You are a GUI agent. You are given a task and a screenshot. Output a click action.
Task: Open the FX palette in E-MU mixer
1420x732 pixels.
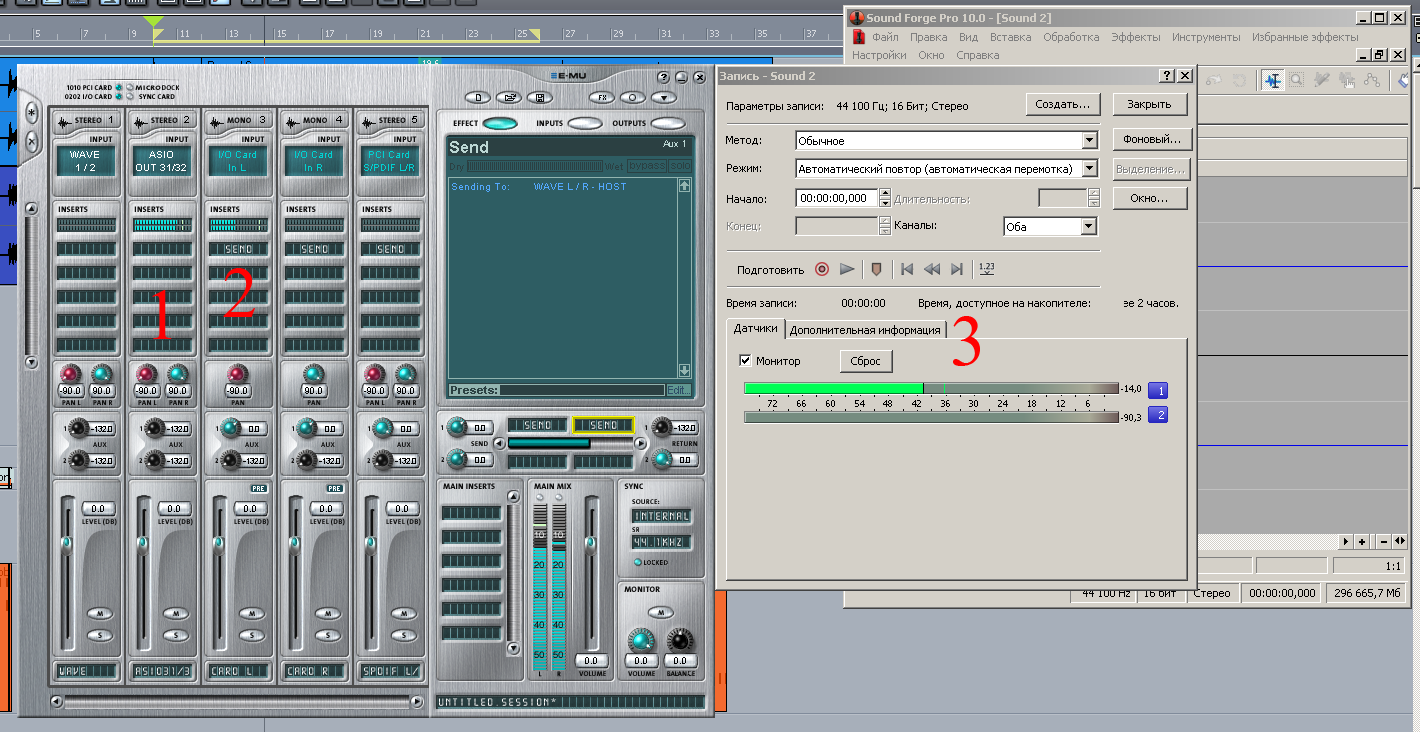(602, 98)
